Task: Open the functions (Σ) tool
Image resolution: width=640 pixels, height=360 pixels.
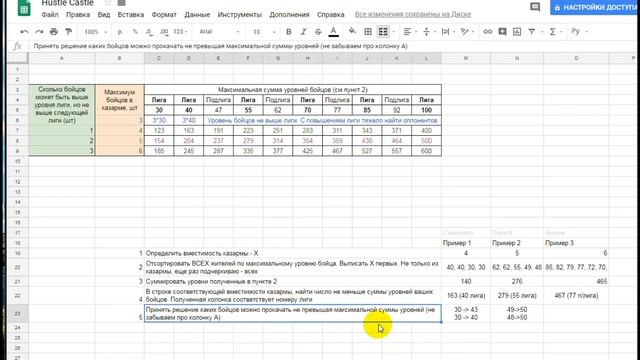Action: click(x=552, y=32)
